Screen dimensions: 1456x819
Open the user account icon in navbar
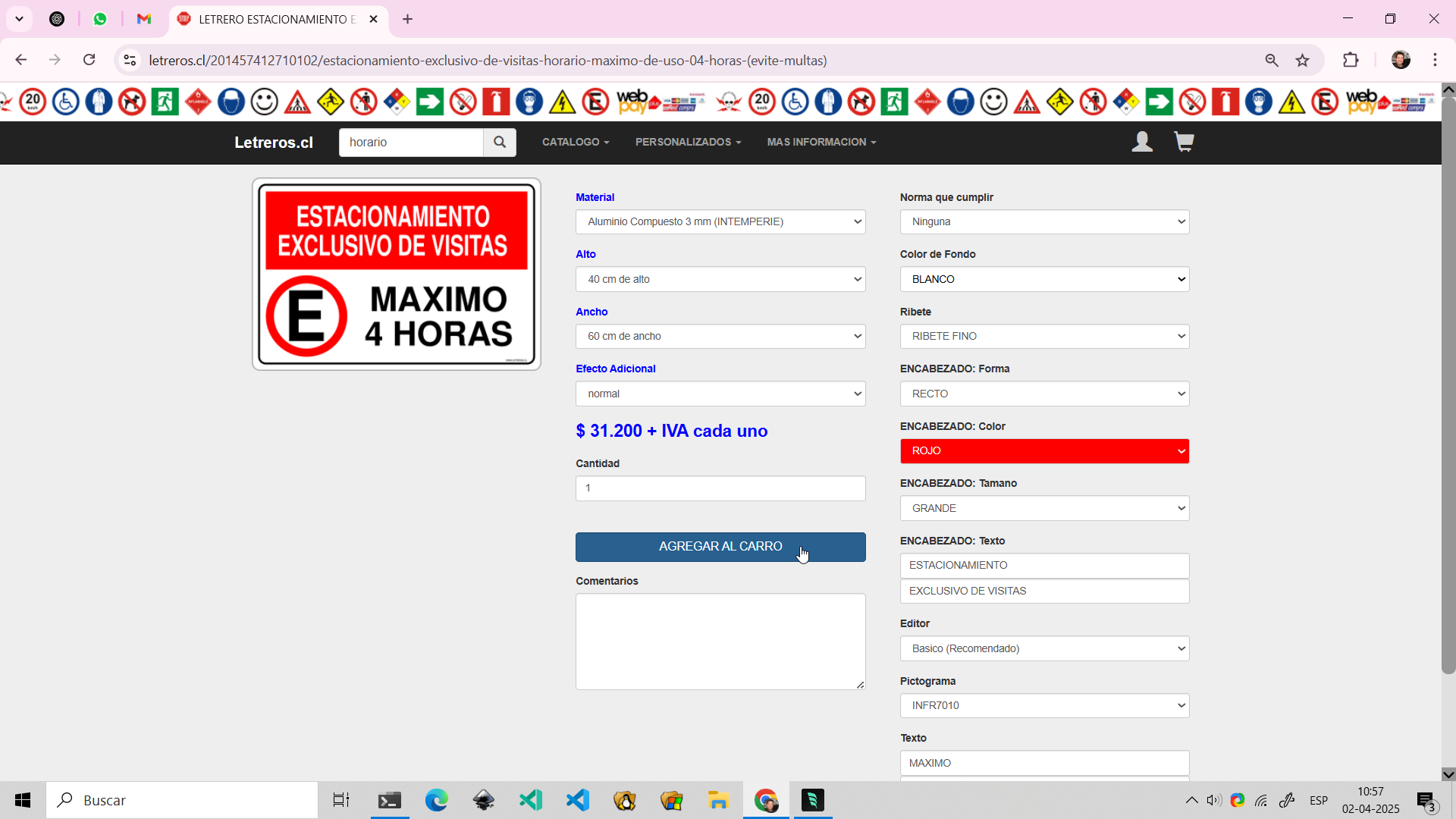click(1142, 142)
